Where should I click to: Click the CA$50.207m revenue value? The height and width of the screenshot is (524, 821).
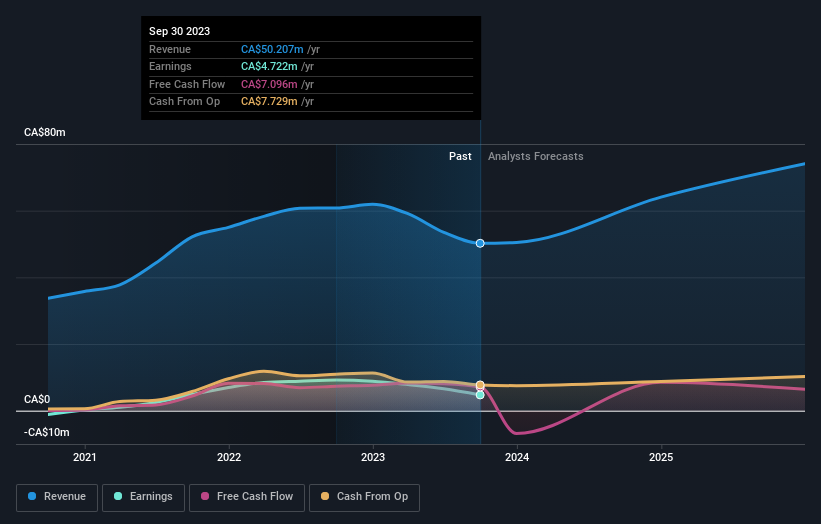click(272, 49)
